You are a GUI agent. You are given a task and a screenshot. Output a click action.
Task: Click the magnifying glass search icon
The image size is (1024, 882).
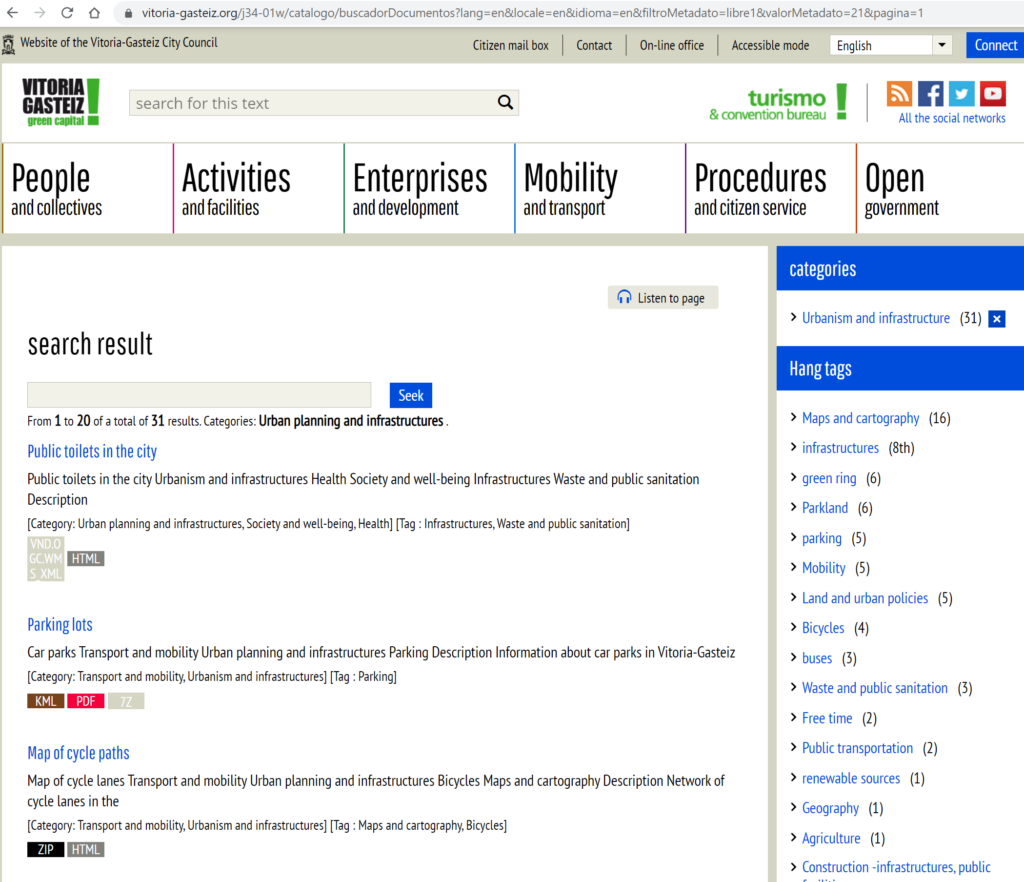pos(505,103)
